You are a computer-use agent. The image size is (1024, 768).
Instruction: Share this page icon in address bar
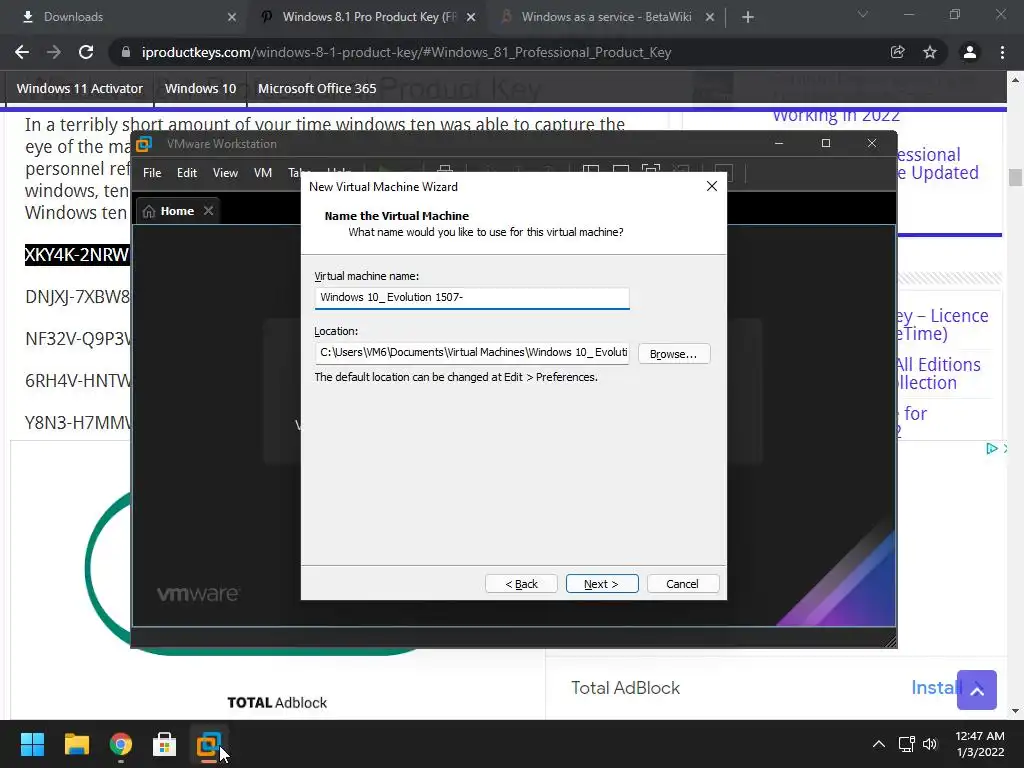coord(898,52)
